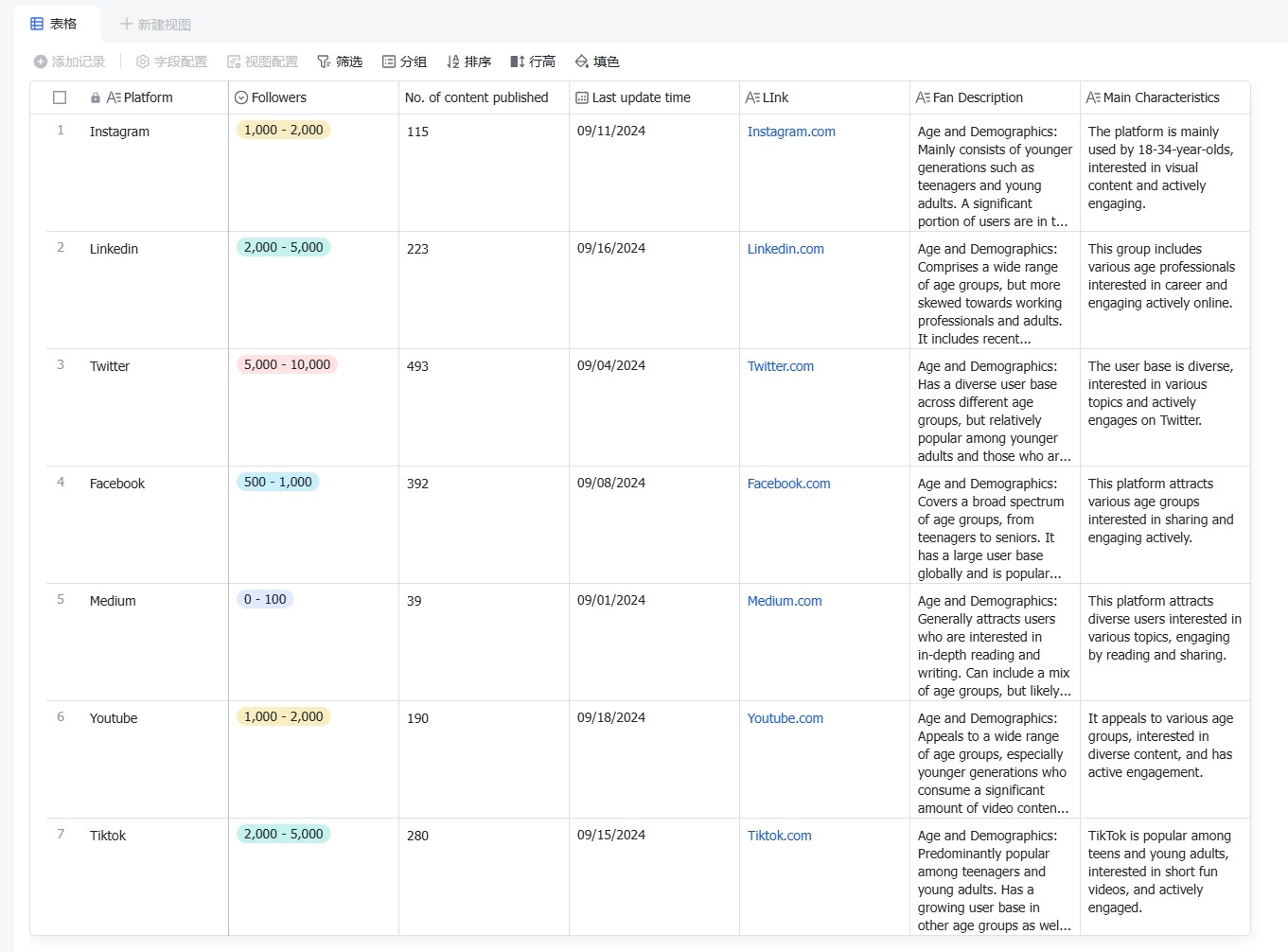
Task: Click the 排序 sort tool
Action: coord(468,62)
